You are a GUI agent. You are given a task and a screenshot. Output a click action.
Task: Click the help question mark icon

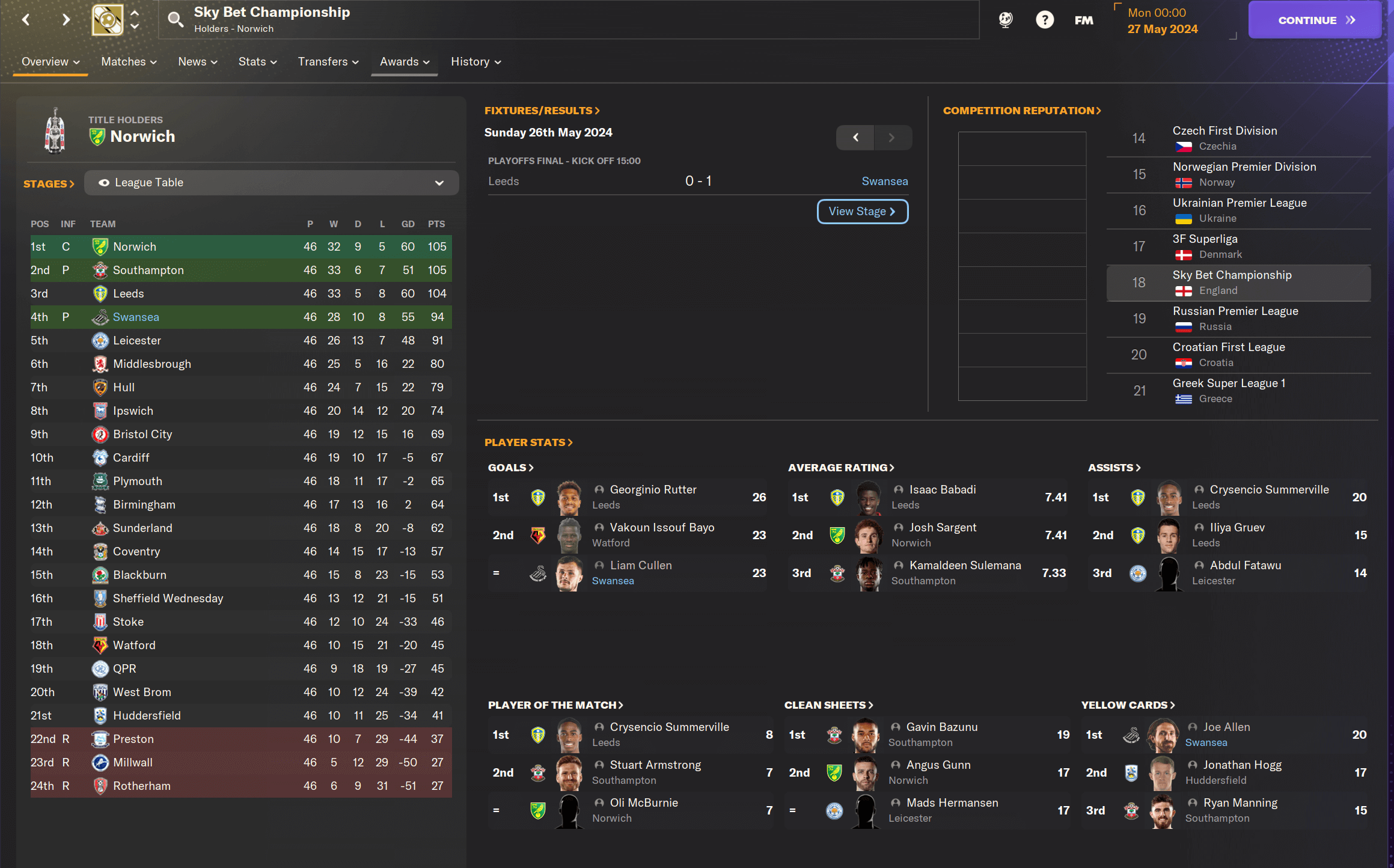tap(1045, 20)
